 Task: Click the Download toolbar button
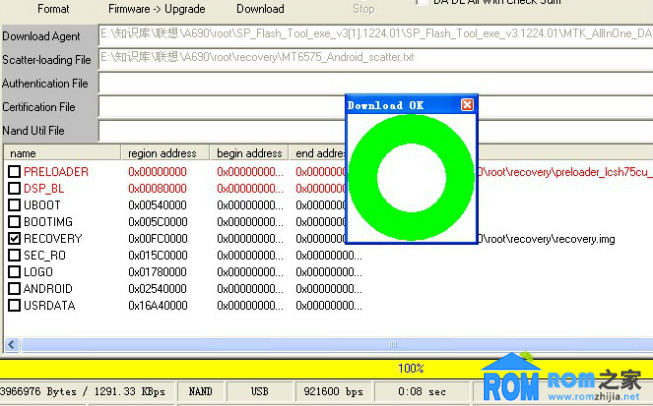[260, 9]
